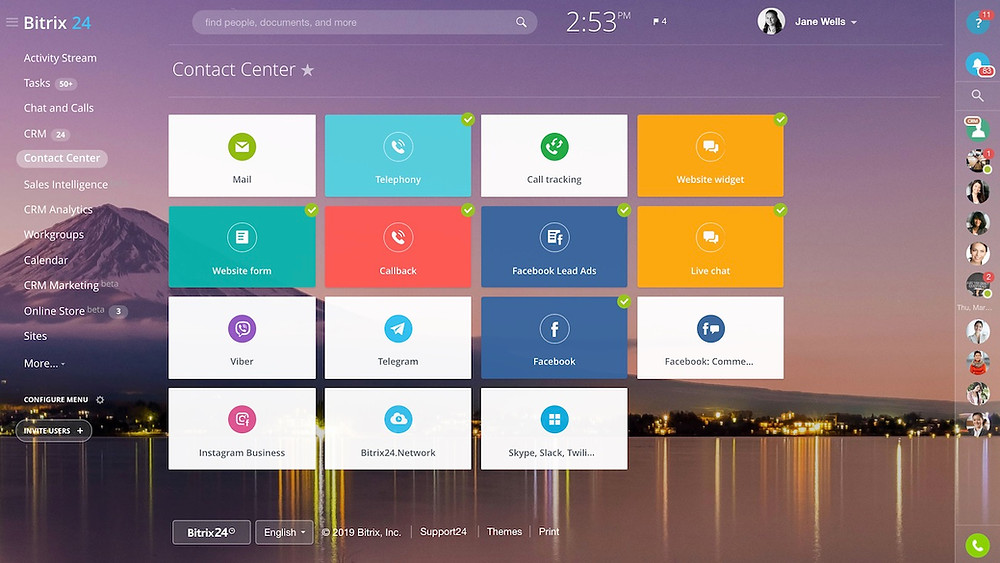Open the Jane Wells user dropdown
This screenshot has width=1000, height=563.
click(x=825, y=22)
